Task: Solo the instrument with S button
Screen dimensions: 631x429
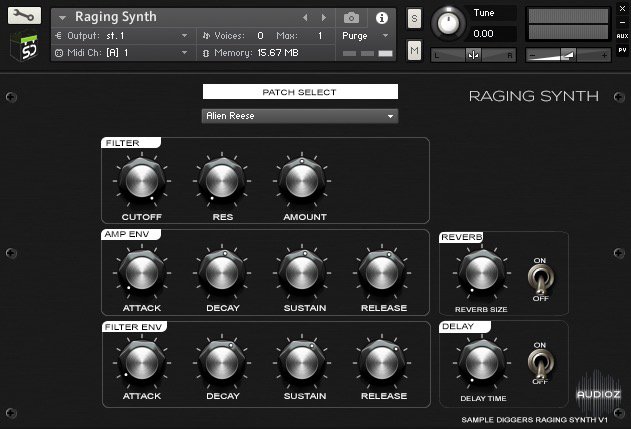Action: (414, 19)
